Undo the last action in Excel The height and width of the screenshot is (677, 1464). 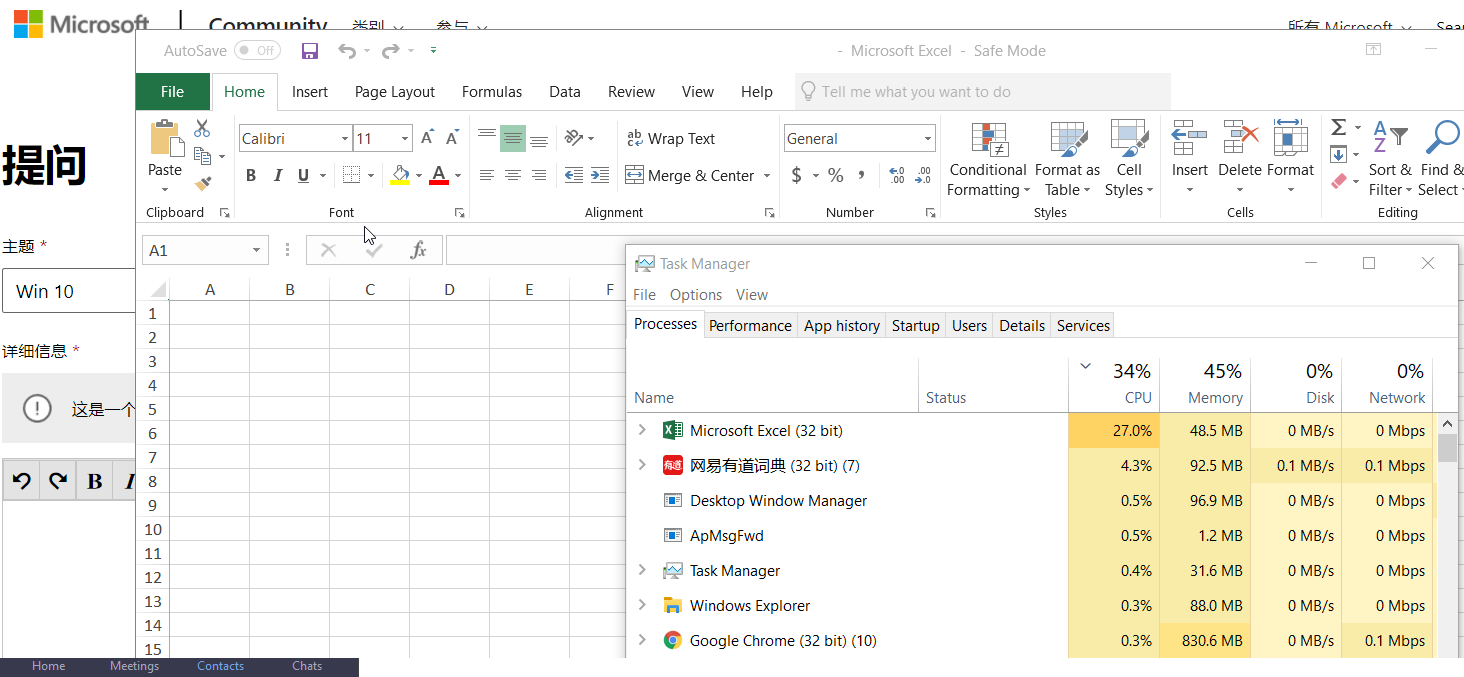(346, 51)
